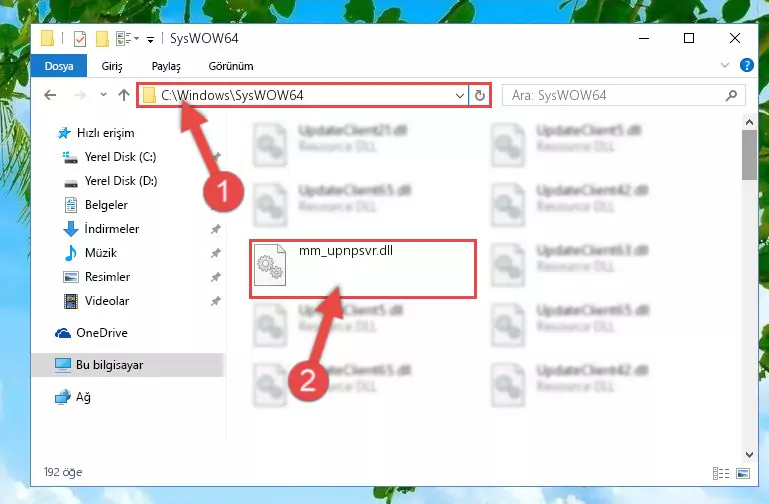Click the folder system icon in title bar

click(48, 38)
